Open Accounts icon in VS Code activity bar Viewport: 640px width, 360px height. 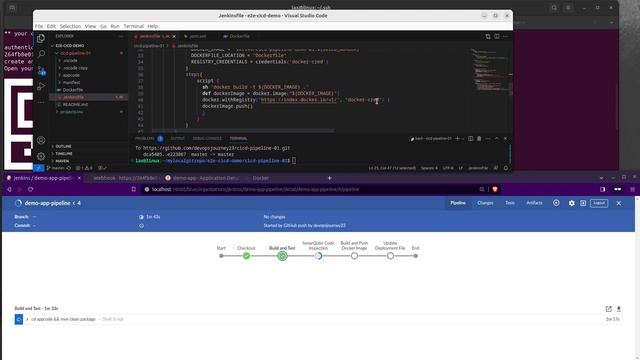41,140
